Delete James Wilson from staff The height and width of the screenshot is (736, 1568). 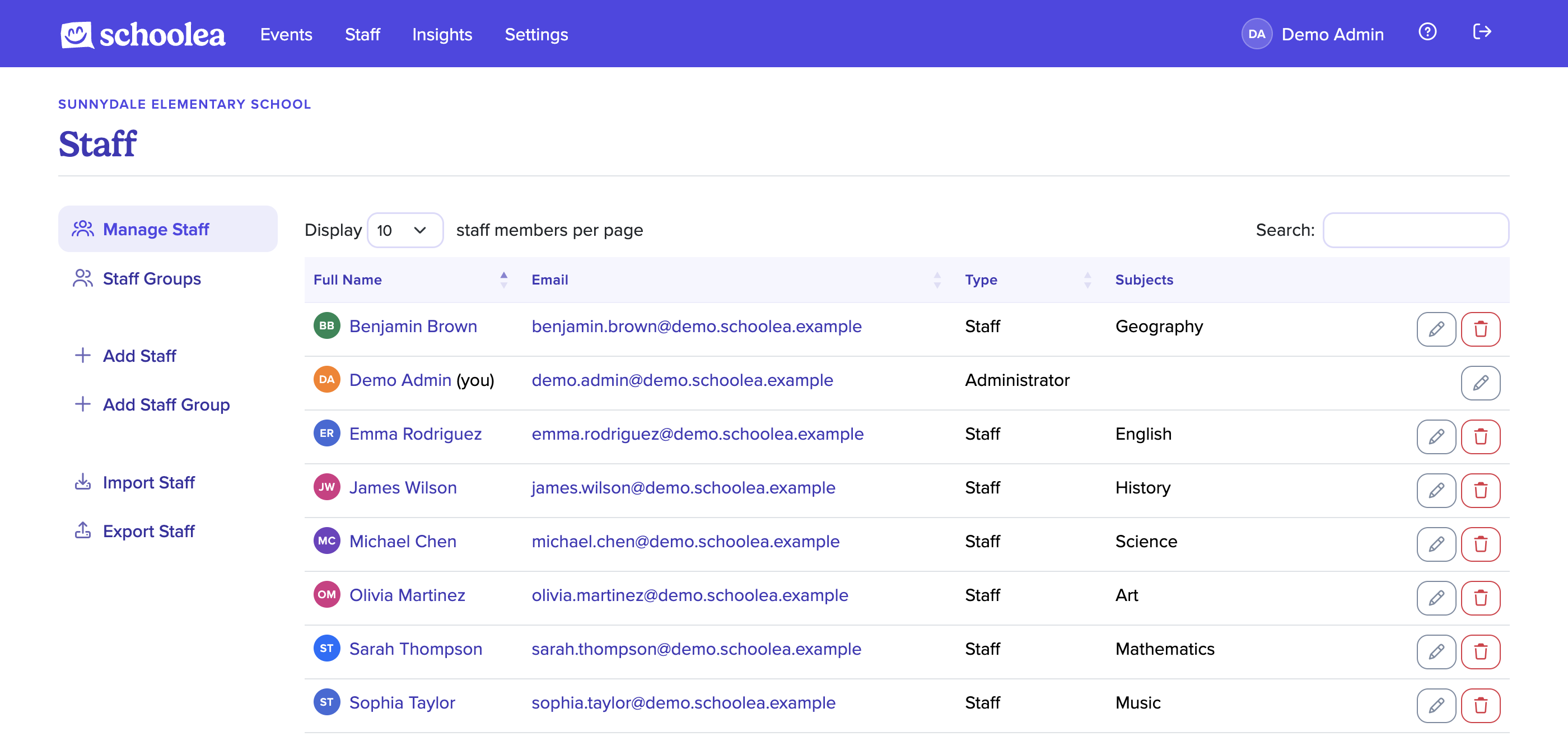pos(1480,491)
